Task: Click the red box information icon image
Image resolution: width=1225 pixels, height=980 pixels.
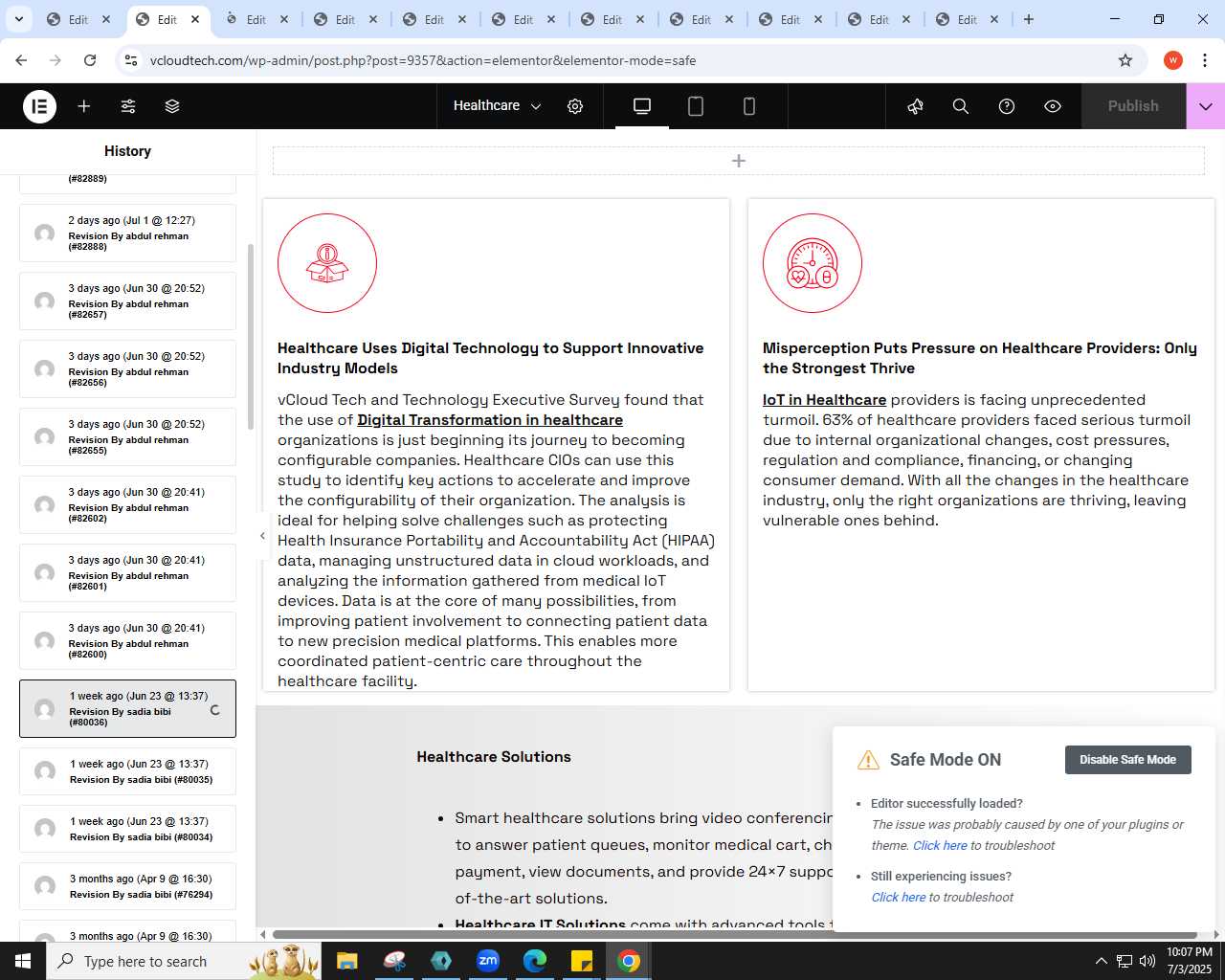Action: [x=327, y=263]
